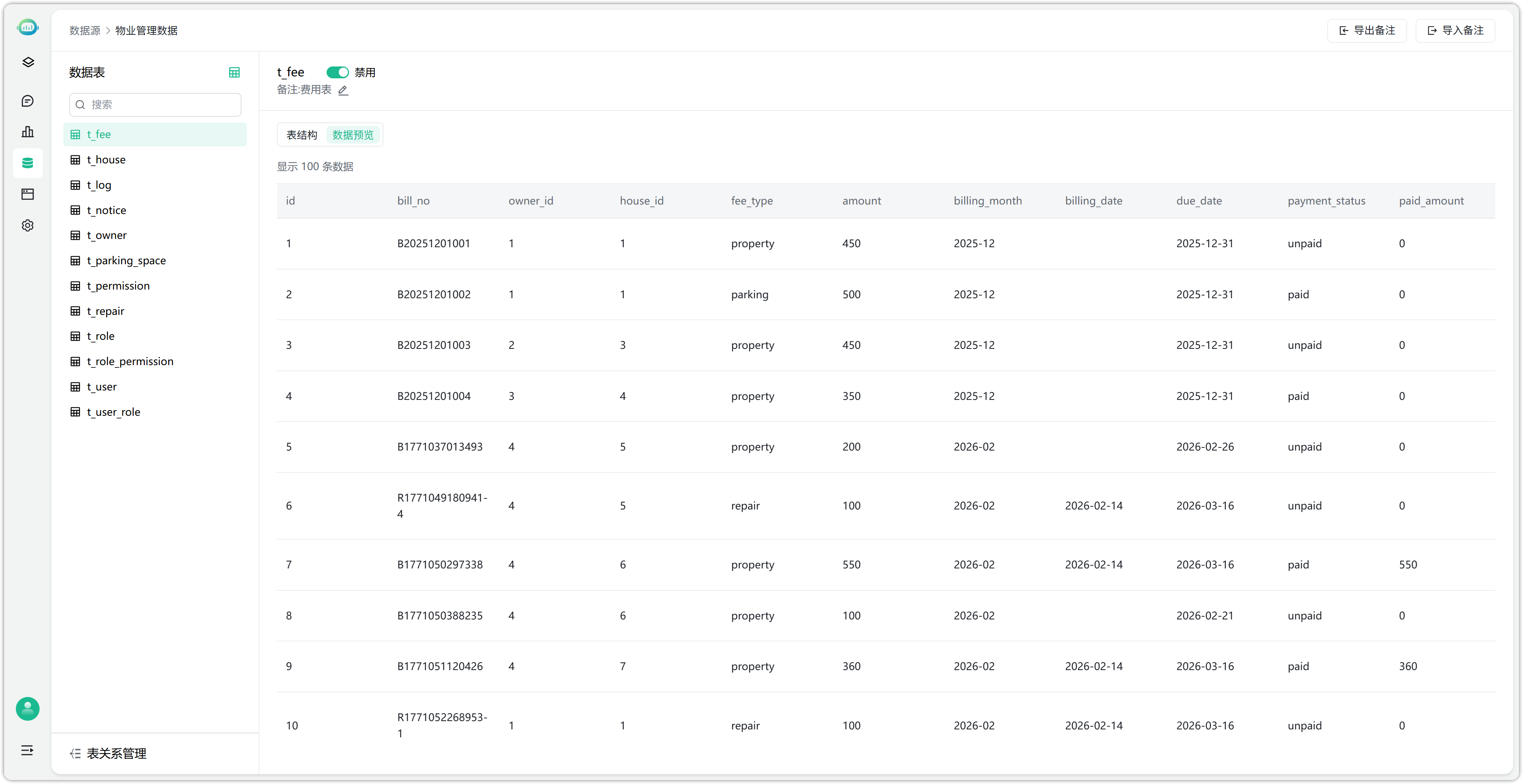Select the 数据预览 tab
The height and width of the screenshot is (784, 1523).
click(x=353, y=135)
